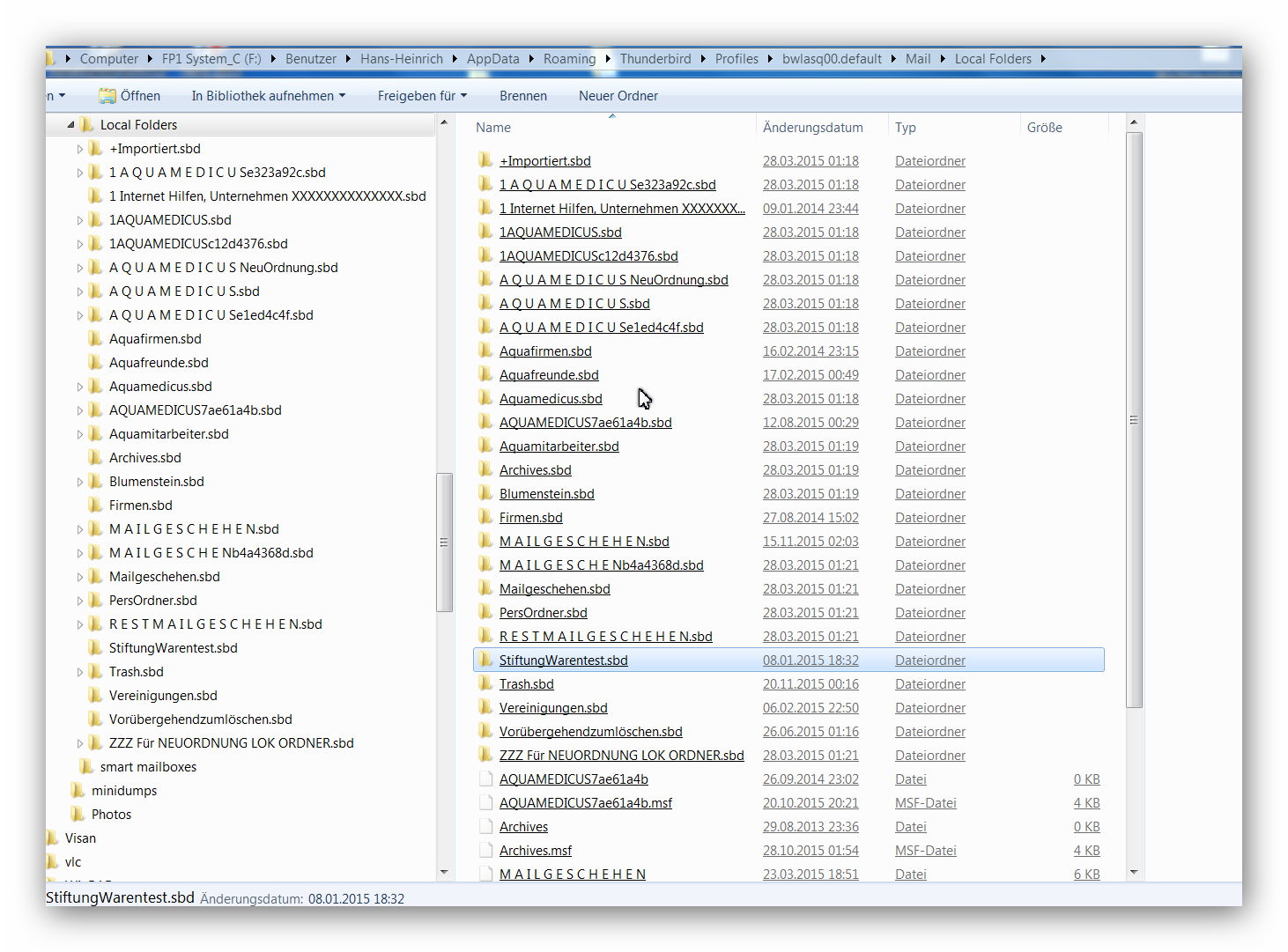Click file icon of M A I L G E S C H E H E N file
The width and height of the screenshot is (1288, 952).
pos(485,874)
